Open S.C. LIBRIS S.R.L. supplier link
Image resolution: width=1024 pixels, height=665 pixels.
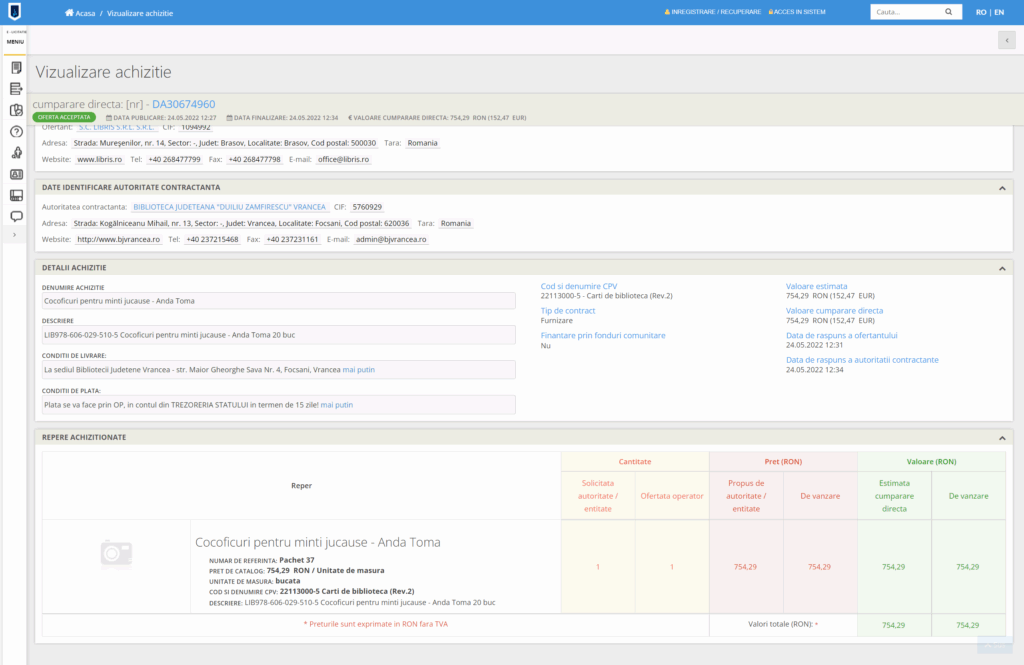(116, 127)
